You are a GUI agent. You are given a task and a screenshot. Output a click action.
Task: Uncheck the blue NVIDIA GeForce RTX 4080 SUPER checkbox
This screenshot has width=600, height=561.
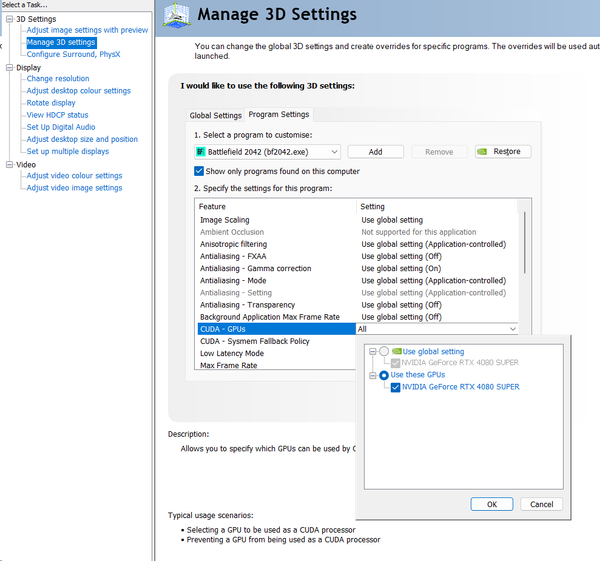(395, 387)
